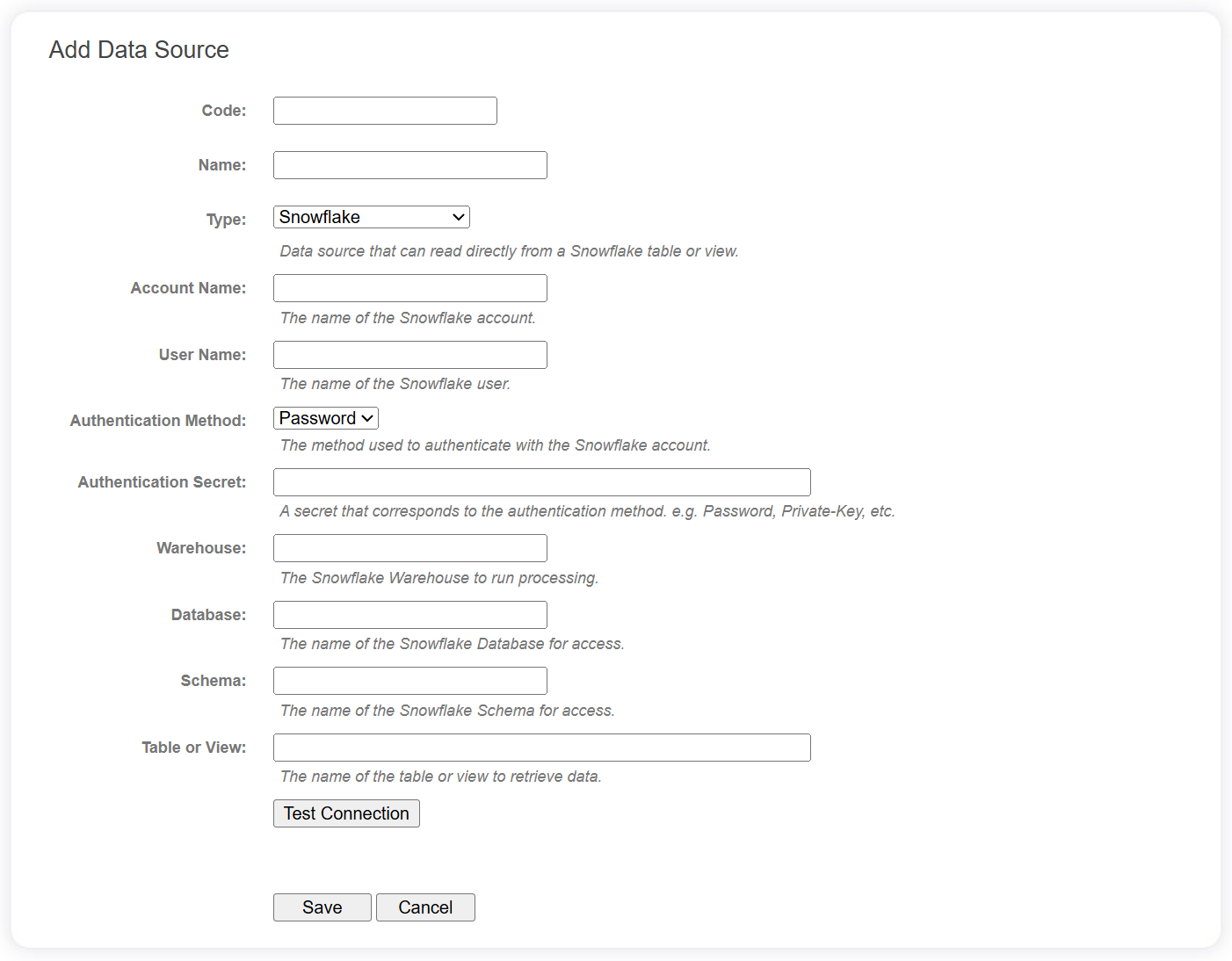
Task: Click the Table or View input box
Action: click(x=541, y=747)
